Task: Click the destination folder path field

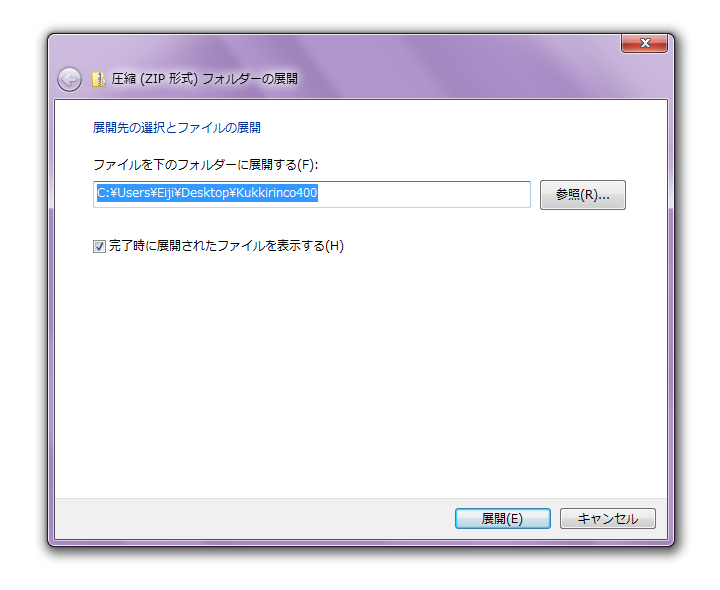Action: click(312, 194)
